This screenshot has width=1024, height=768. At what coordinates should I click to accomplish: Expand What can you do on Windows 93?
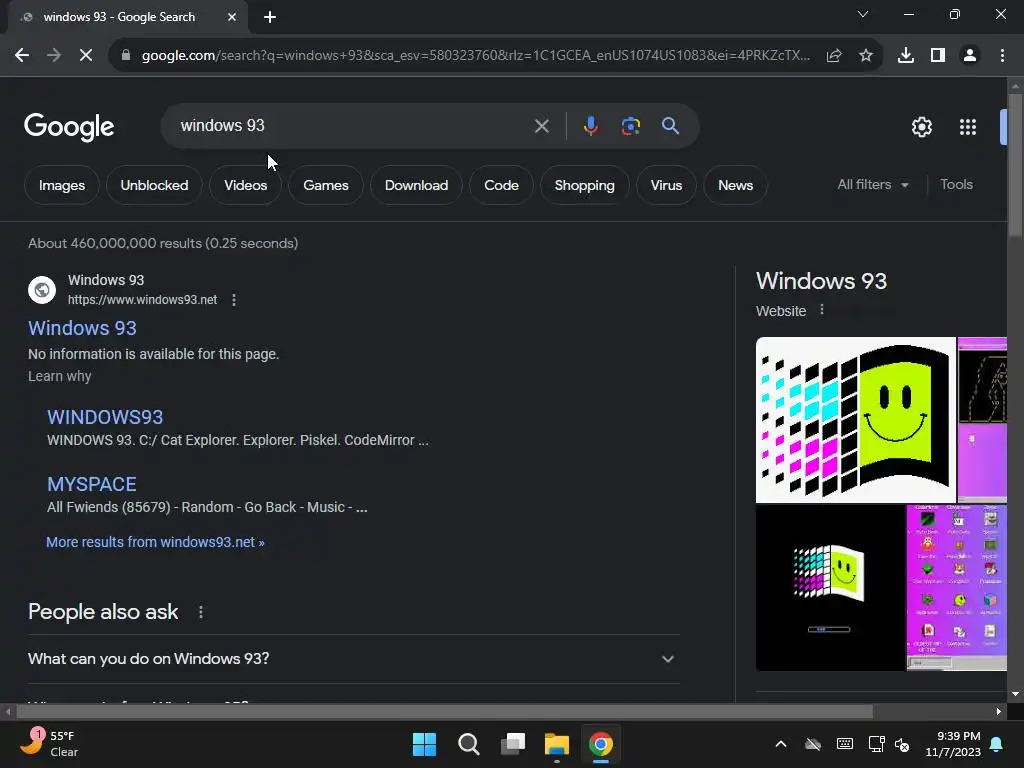(x=353, y=659)
